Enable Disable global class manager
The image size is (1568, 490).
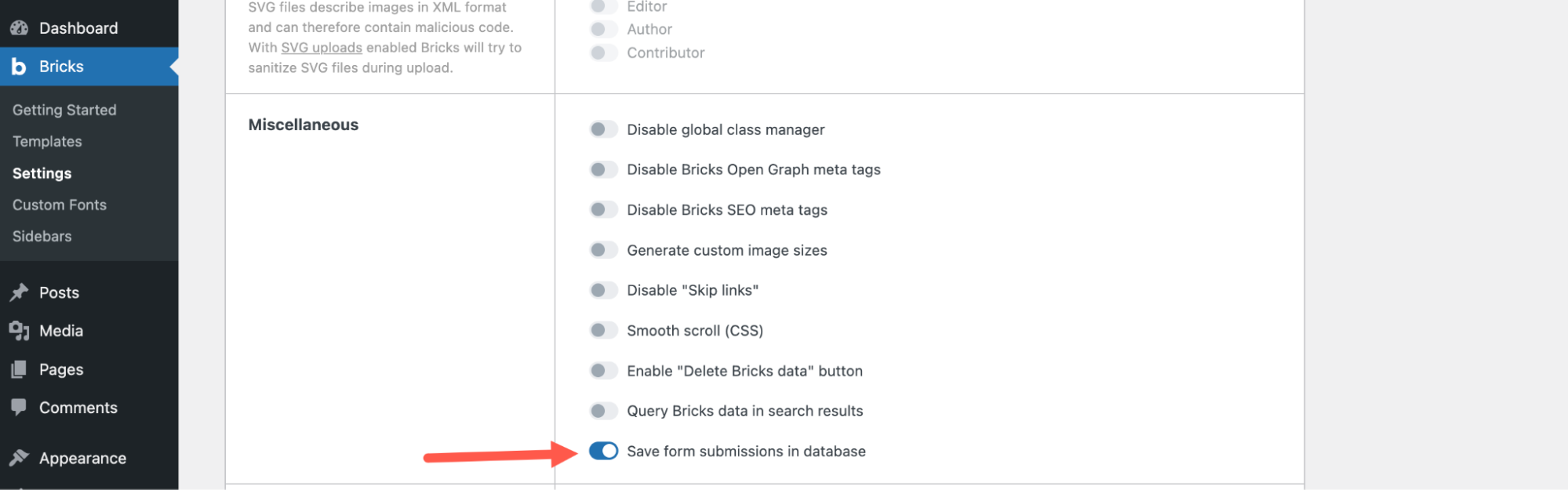[603, 129]
